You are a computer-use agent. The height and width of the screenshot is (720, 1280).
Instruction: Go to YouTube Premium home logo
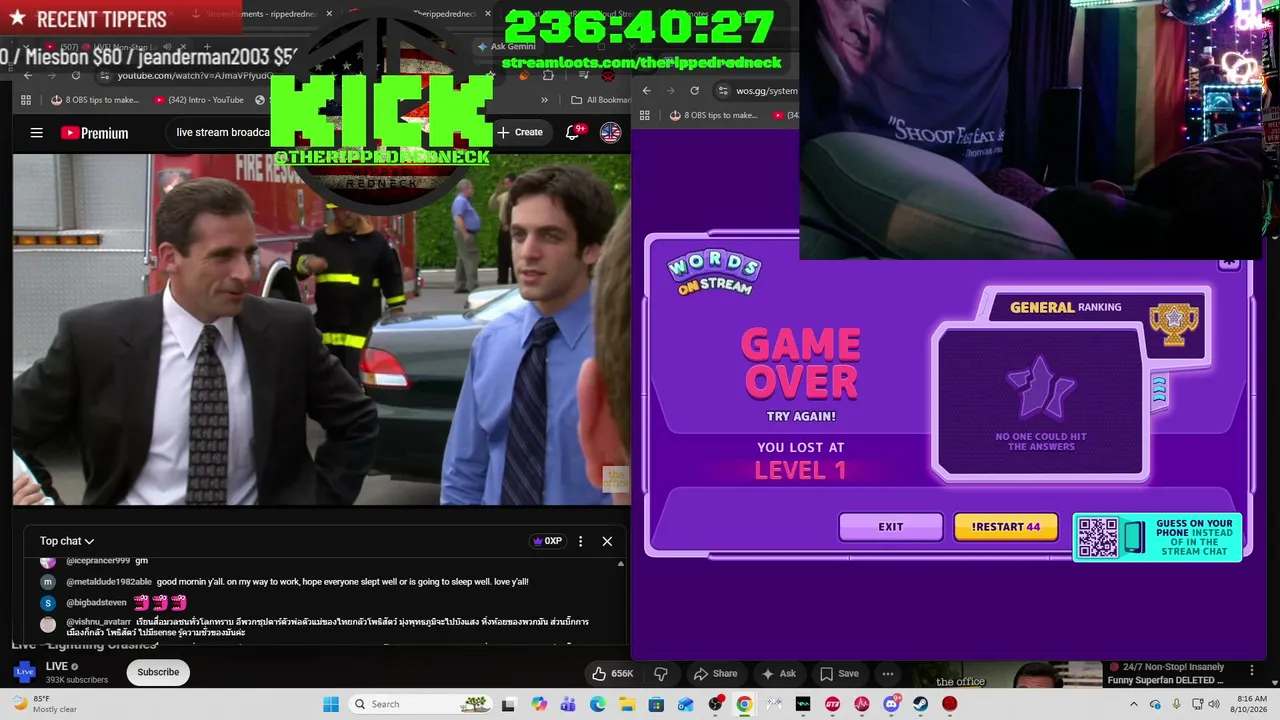tap(94, 133)
